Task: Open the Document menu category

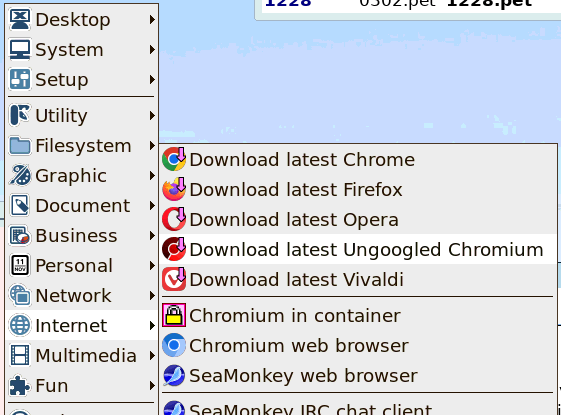Action: click(82, 206)
